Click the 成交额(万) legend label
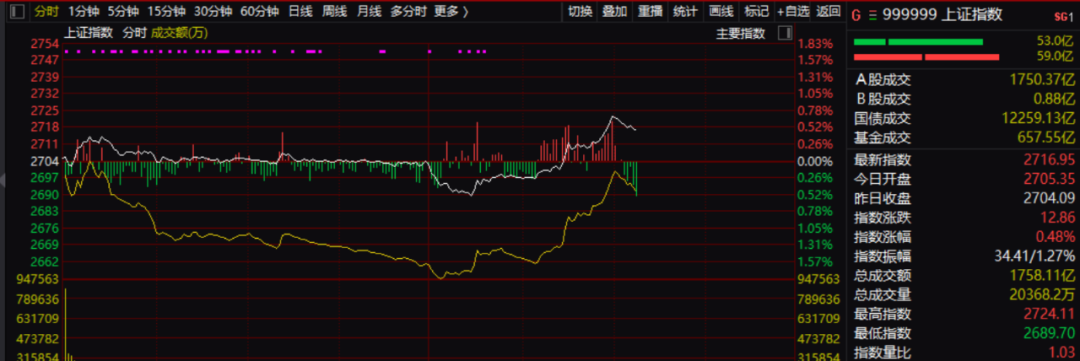Screen dimensions: 1080x361 [180, 32]
